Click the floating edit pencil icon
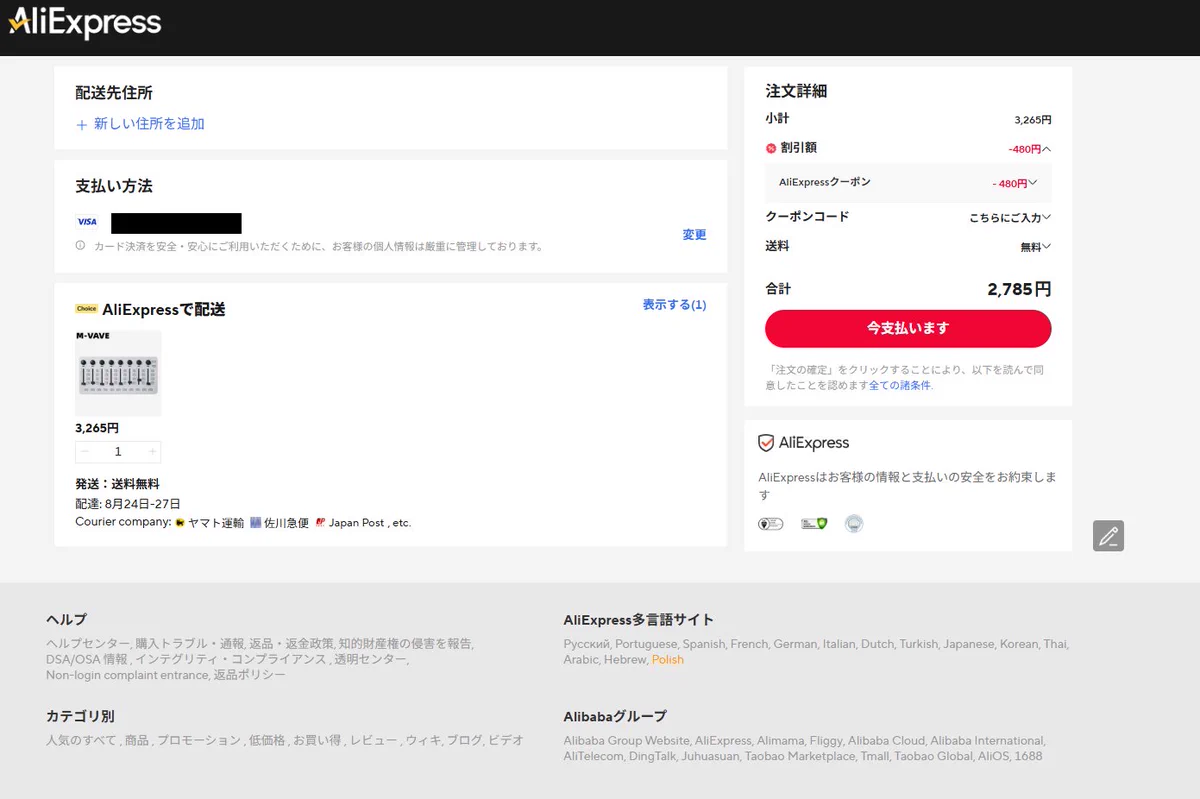Viewport: 1200px width, 799px height. [1108, 536]
